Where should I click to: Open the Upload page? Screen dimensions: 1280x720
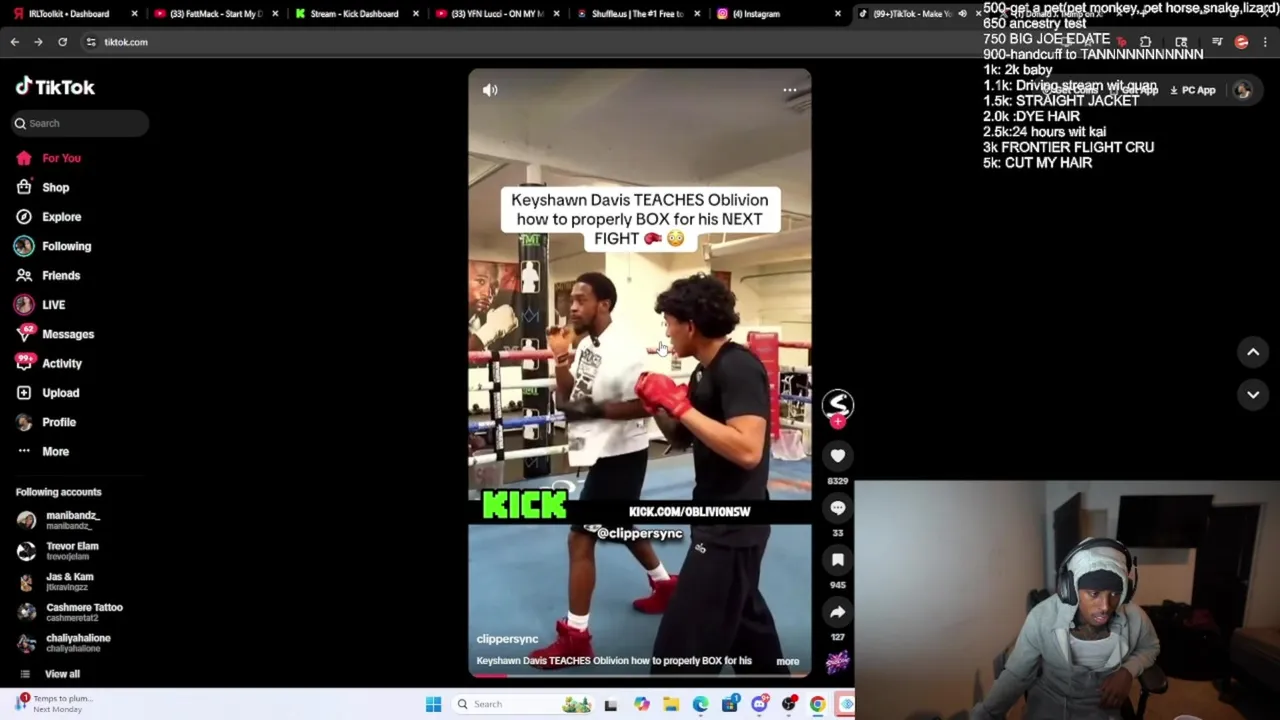coord(47,393)
